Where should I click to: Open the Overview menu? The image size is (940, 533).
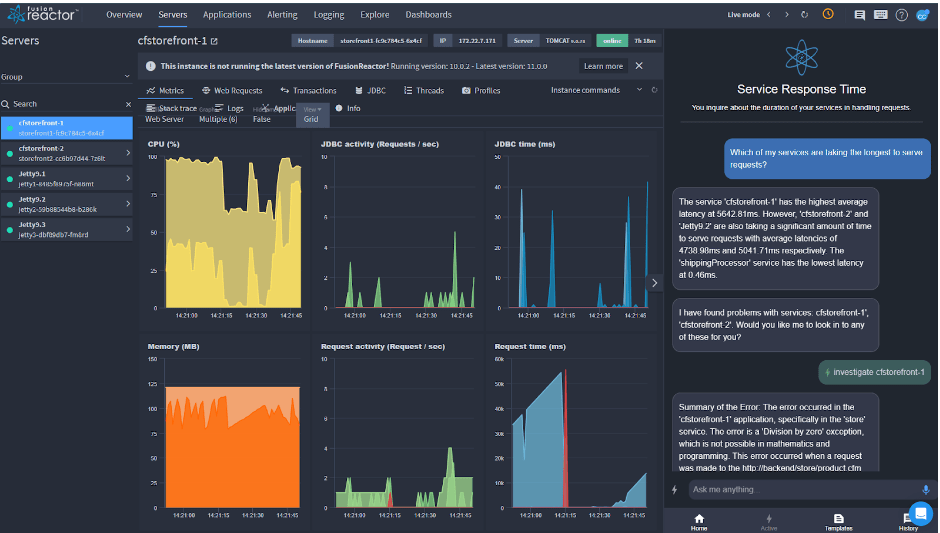[x=124, y=14]
